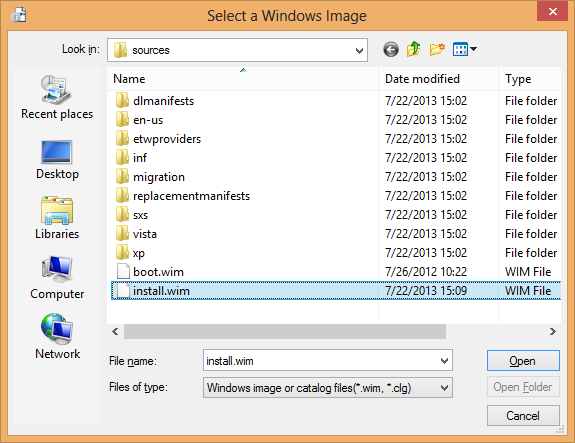Image resolution: width=575 pixels, height=443 pixels.
Task: Go back to last folder visited
Action: (x=391, y=49)
